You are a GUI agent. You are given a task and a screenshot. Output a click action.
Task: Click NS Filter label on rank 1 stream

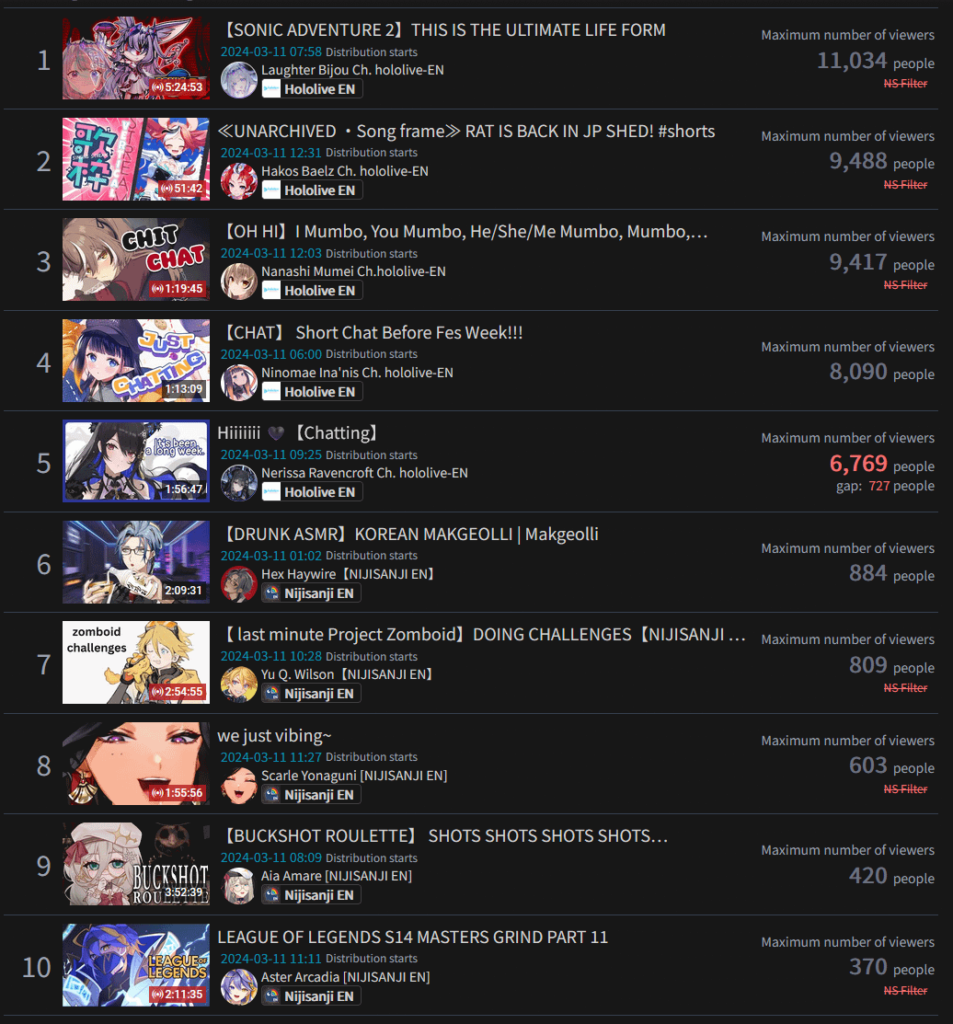(x=905, y=84)
